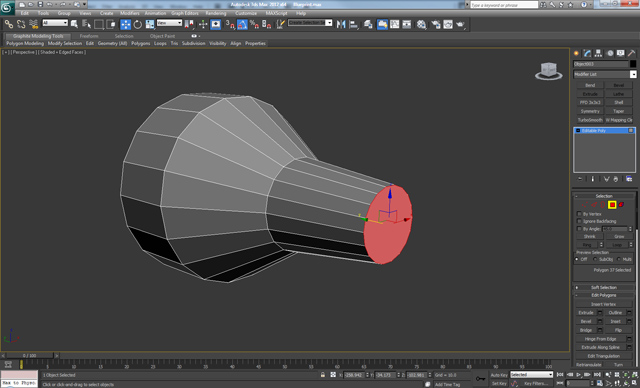
Task: Click the Edit Named Selection Sets icon
Action: coord(280,24)
